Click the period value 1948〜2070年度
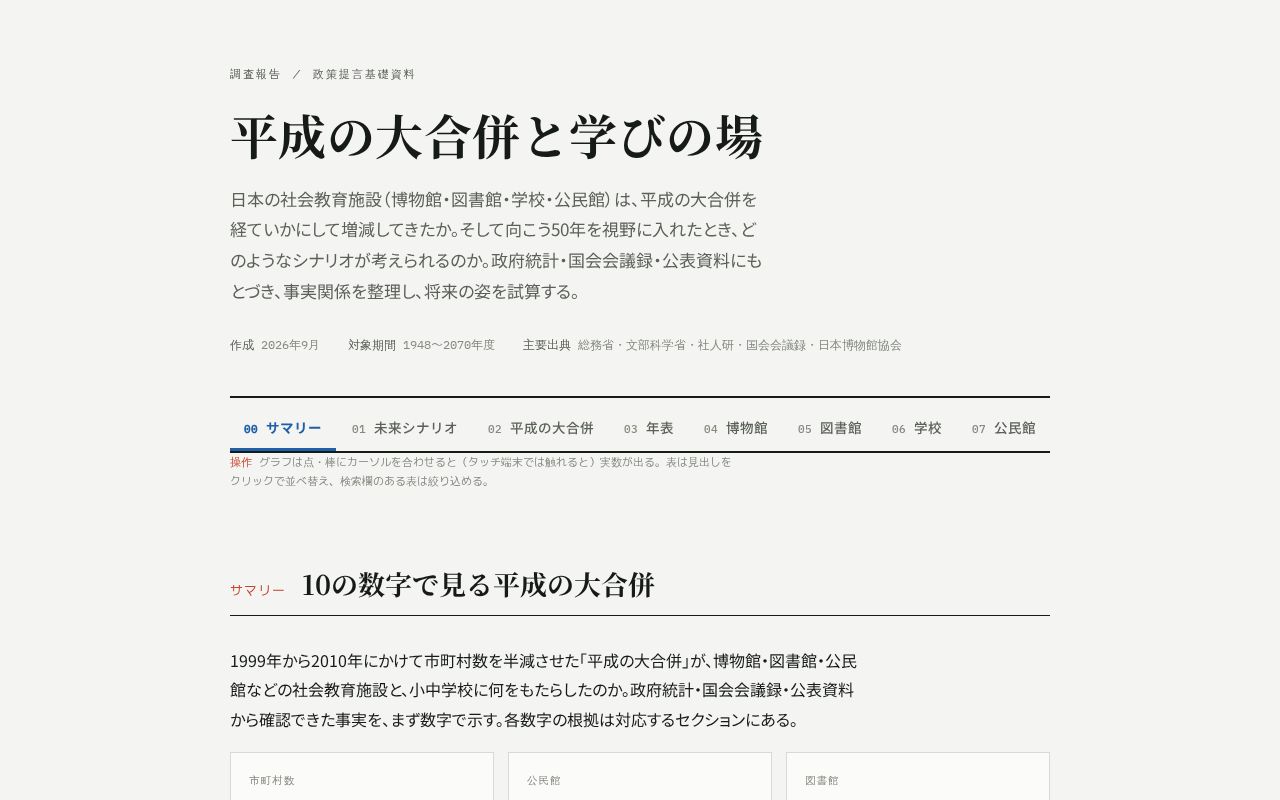The image size is (1280, 800). click(449, 345)
